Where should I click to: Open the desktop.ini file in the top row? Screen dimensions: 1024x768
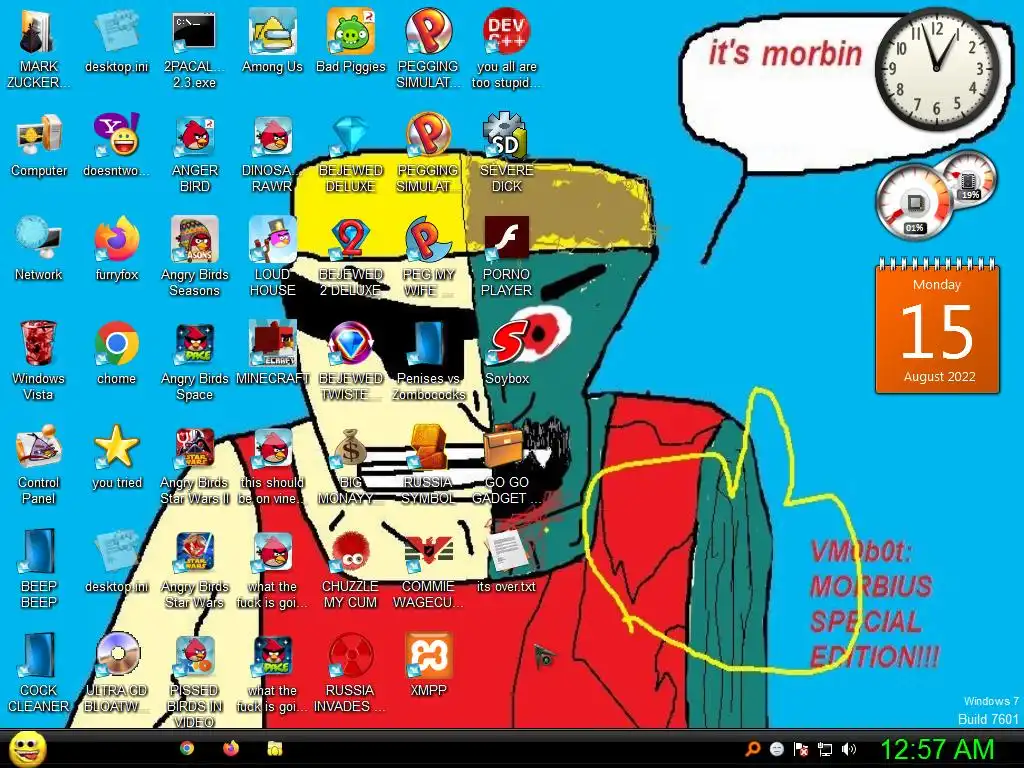point(116,31)
